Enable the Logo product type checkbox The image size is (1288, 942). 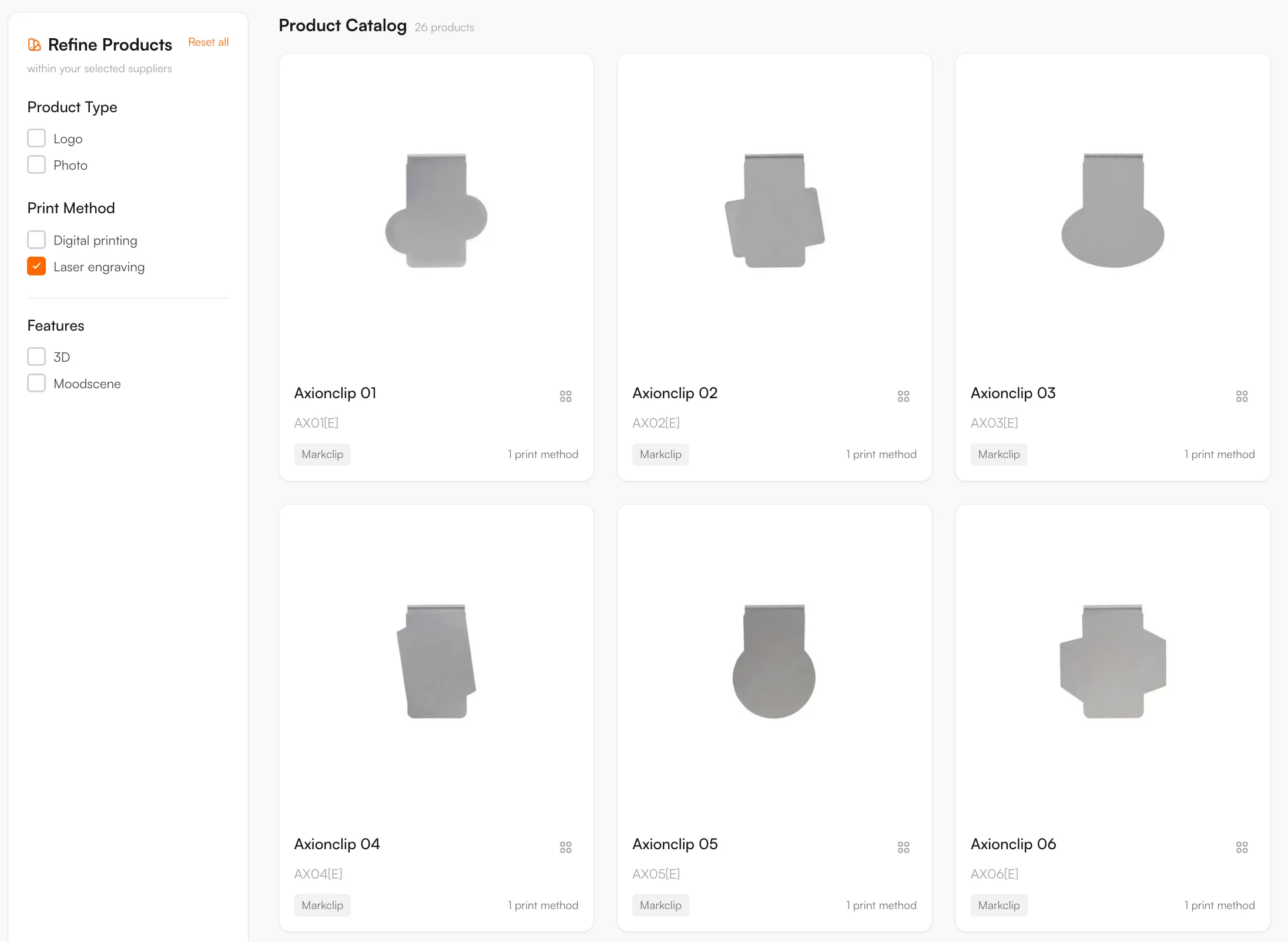36,139
